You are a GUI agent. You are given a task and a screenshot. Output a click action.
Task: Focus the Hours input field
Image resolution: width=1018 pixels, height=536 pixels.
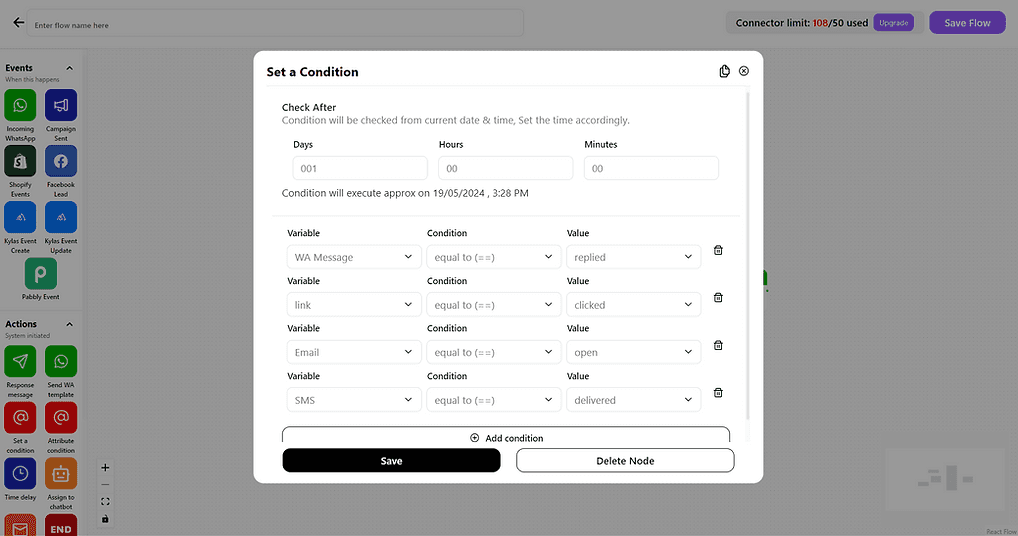506,168
